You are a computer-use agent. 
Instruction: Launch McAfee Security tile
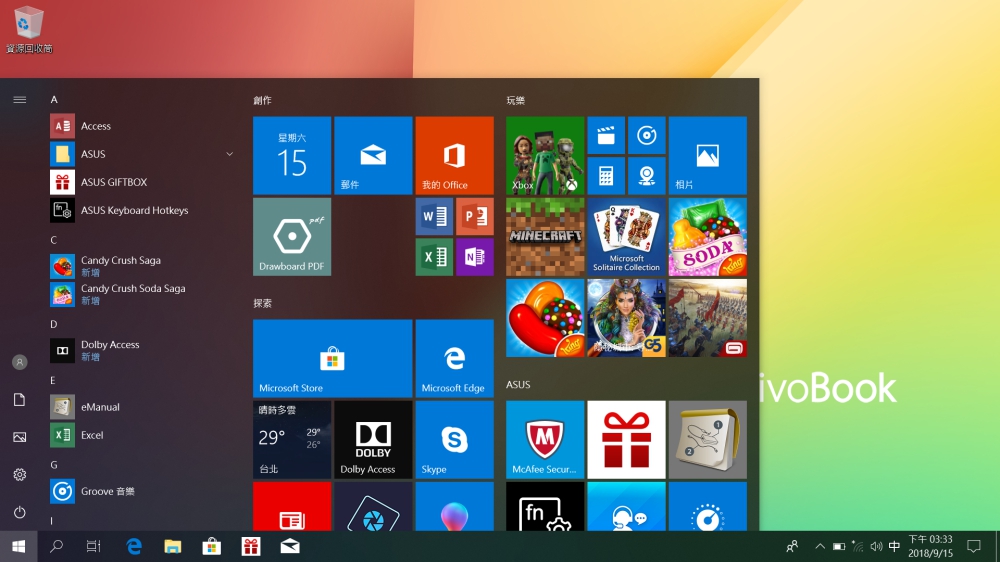click(x=545, y=440)
